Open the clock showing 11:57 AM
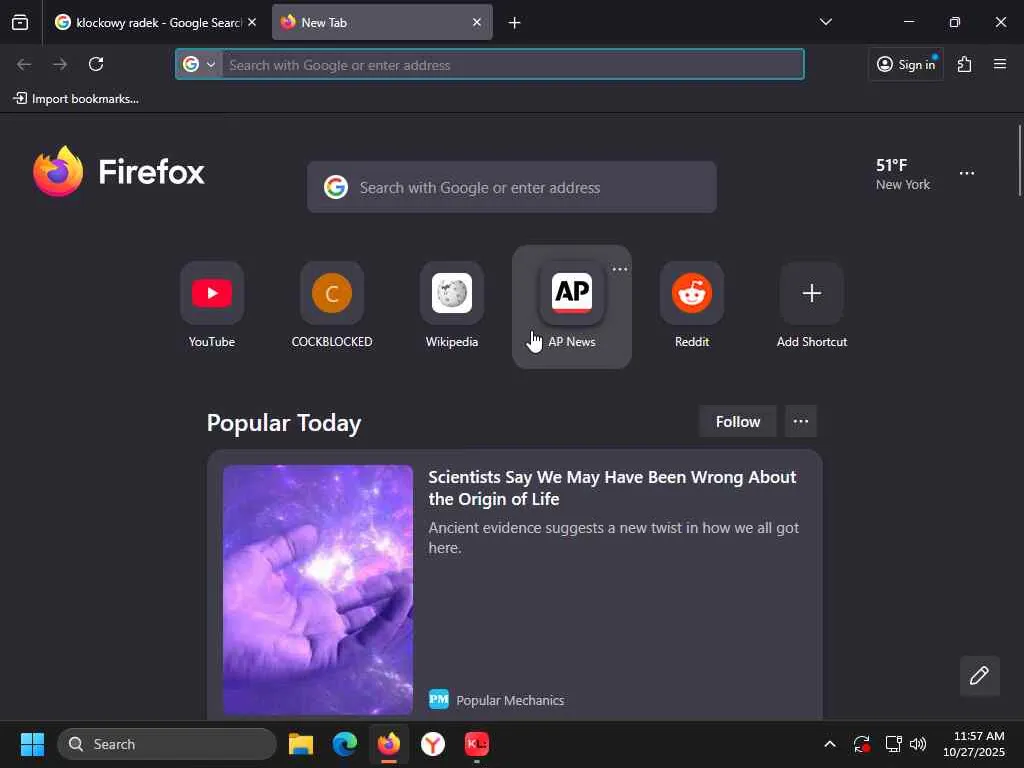Image resolution: width=1024 pixels, height=768 pixels. (974, 744)
